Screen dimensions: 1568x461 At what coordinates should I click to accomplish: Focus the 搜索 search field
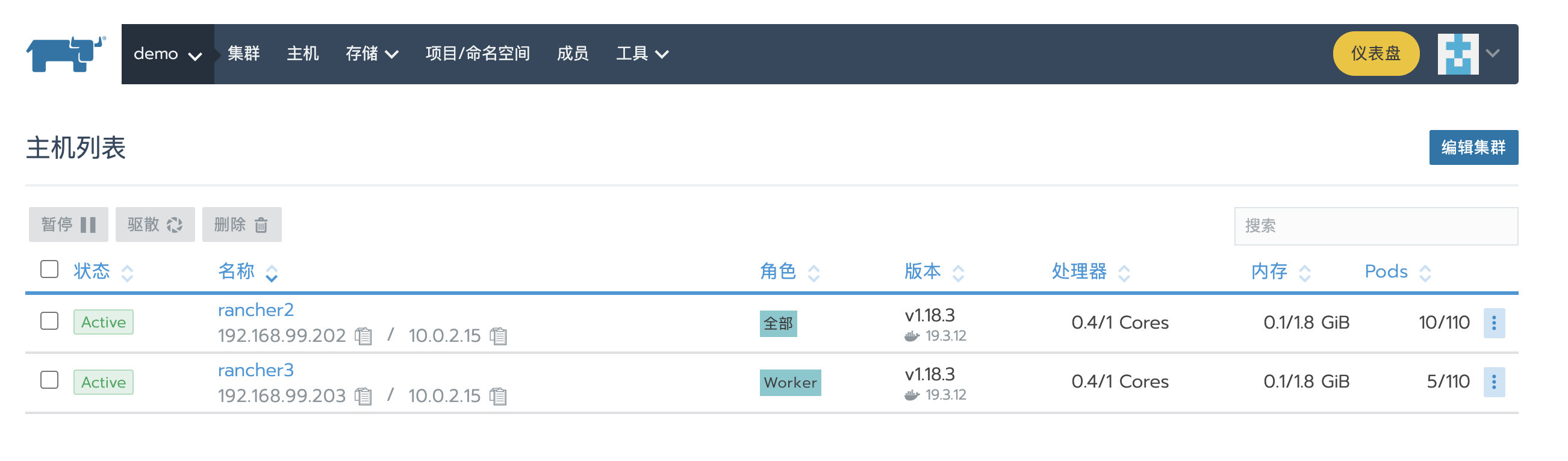click(1375, 226)
